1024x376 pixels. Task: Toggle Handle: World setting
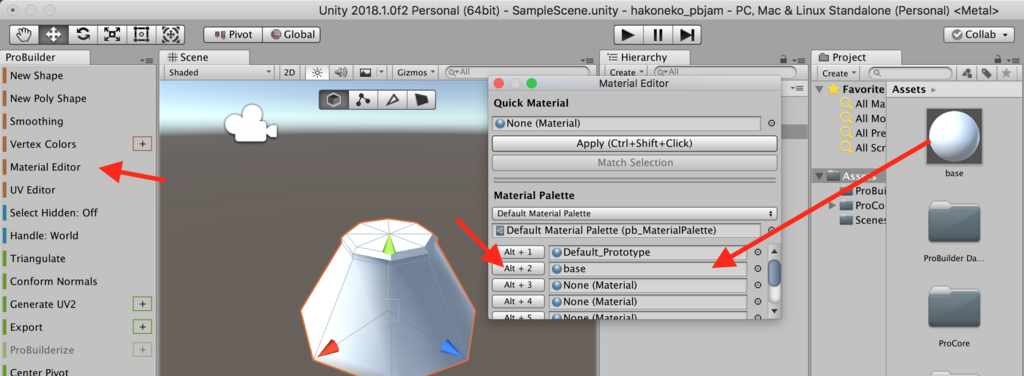[44, 236]
